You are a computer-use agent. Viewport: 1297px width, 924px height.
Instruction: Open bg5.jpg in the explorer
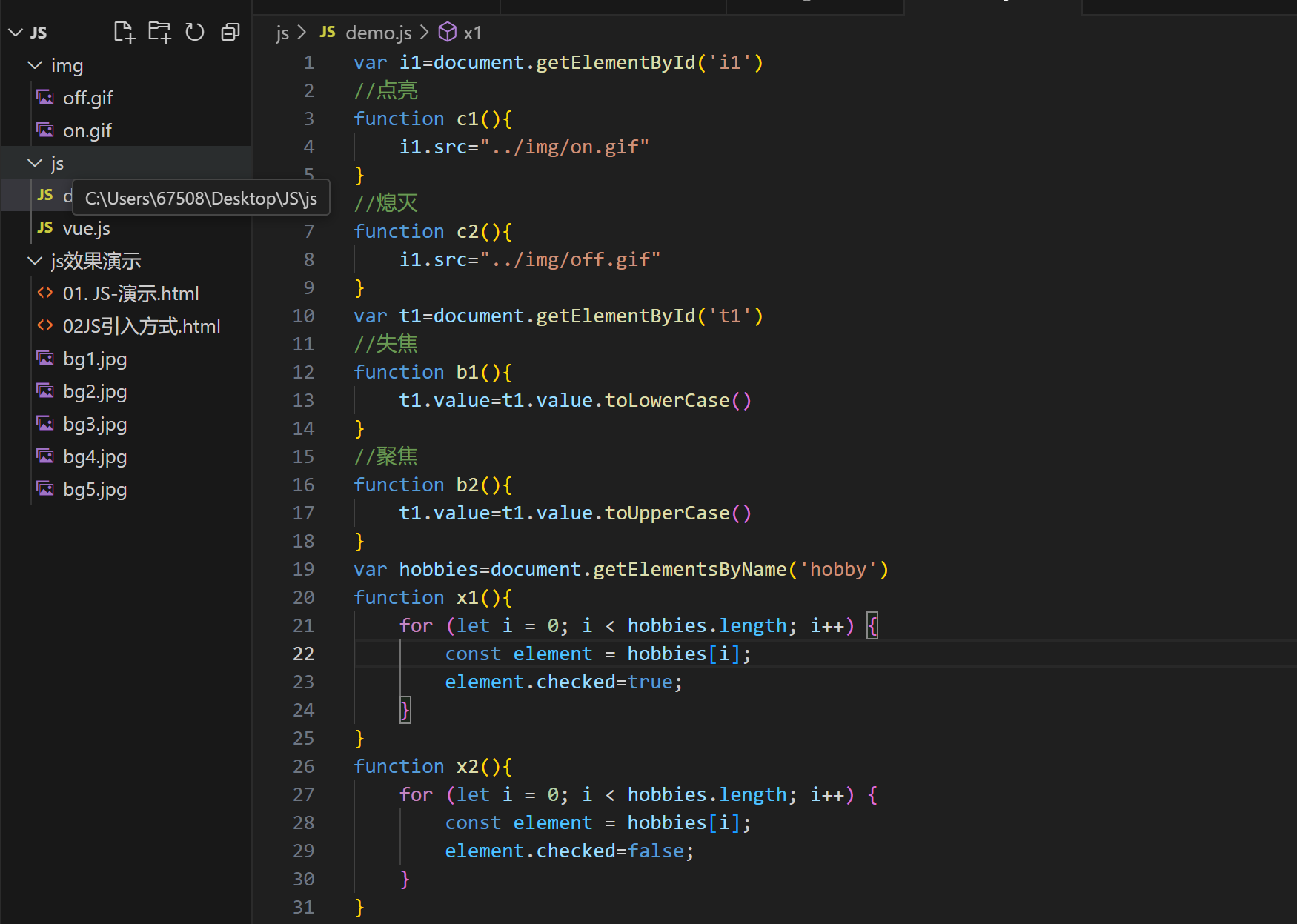coord(95,489)
